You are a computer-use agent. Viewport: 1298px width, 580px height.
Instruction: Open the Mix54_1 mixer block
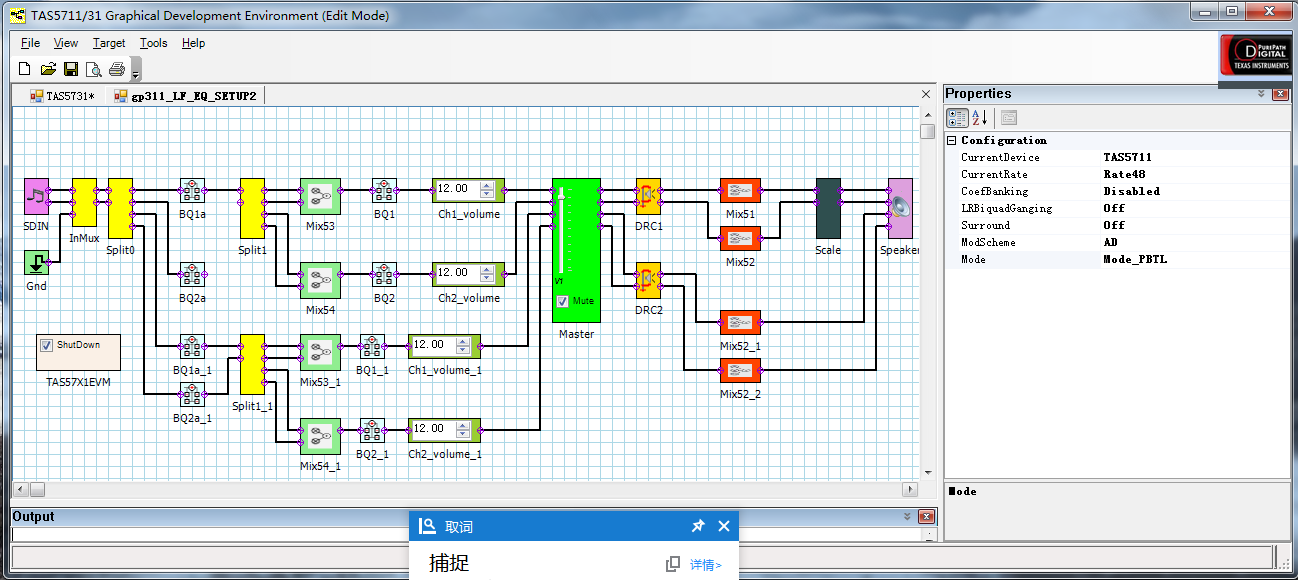320,437
